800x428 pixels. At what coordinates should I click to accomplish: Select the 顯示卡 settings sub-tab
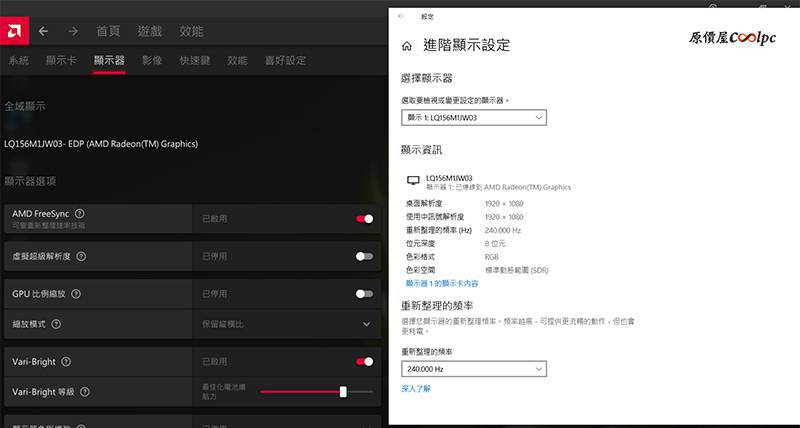click(x=61, y=60)
